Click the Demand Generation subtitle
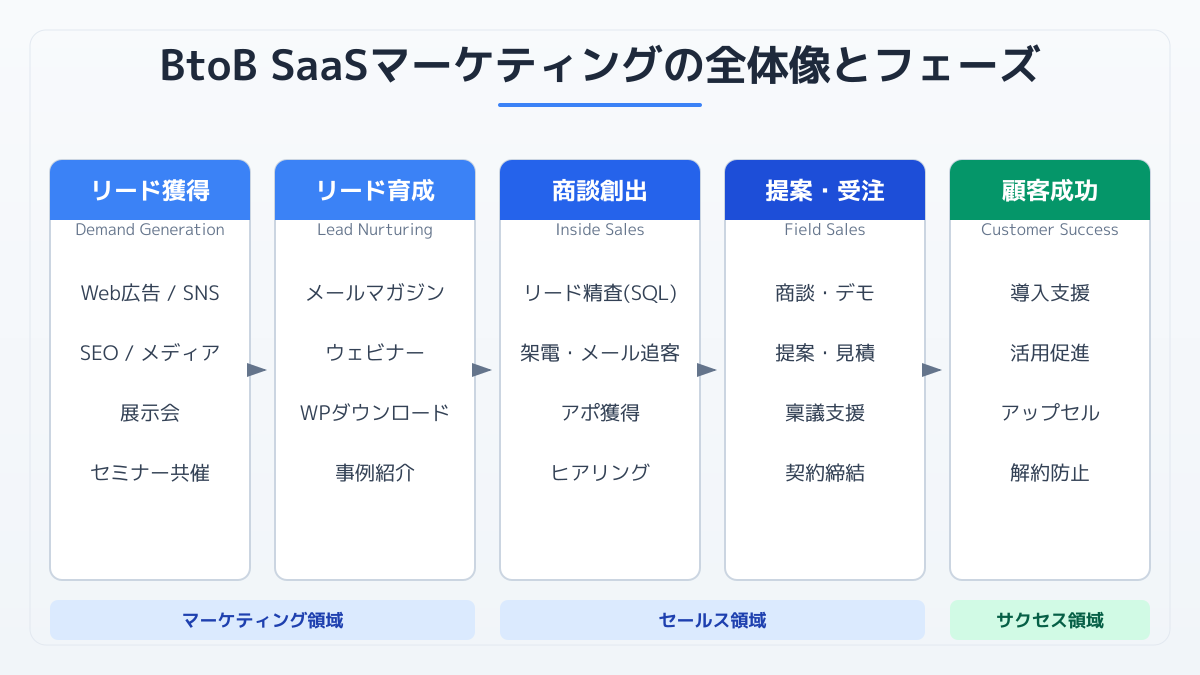This screenshot has height=675, width=1200. click(150, 230)
